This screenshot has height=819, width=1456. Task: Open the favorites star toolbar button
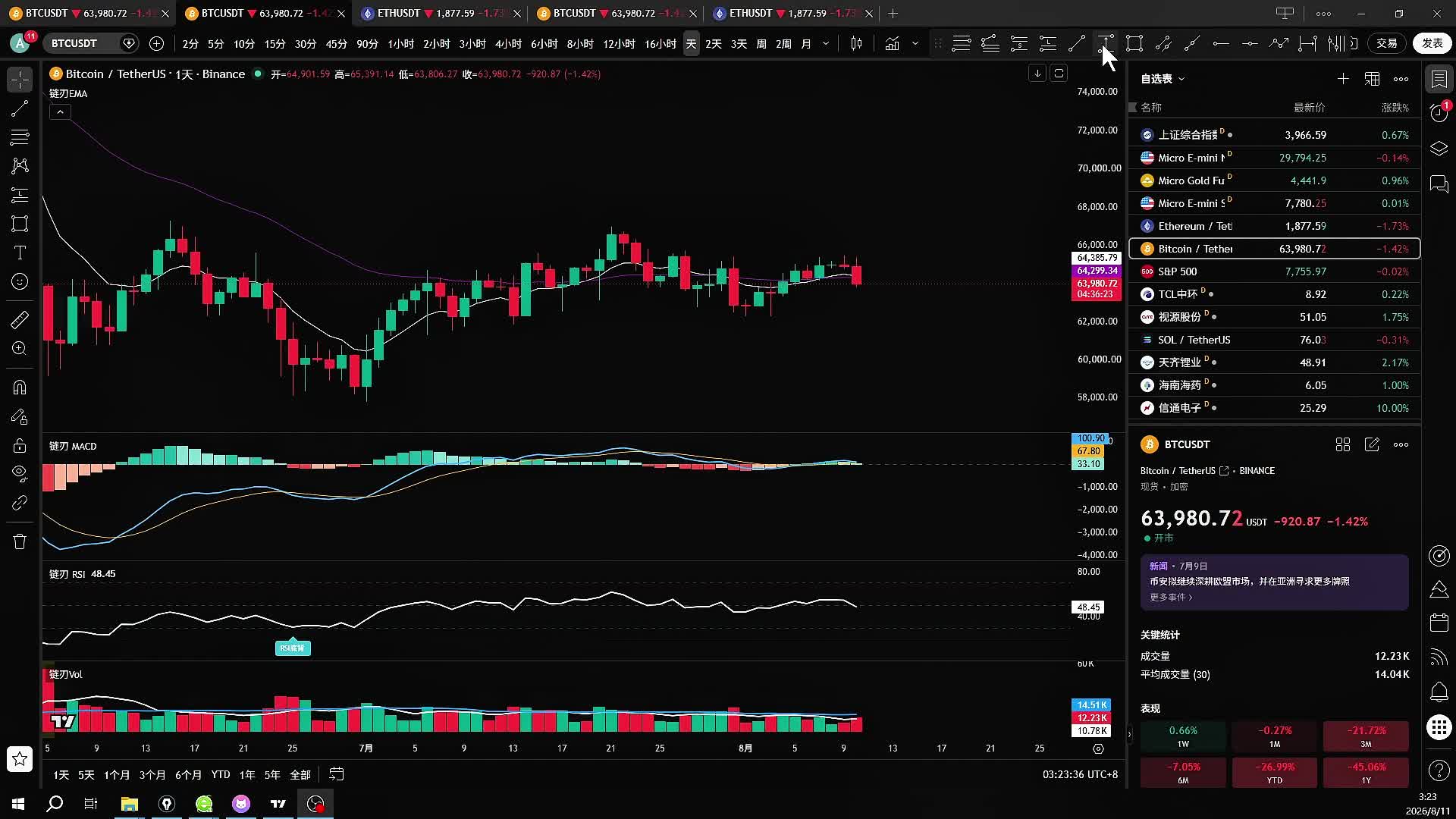coord(20,759)
